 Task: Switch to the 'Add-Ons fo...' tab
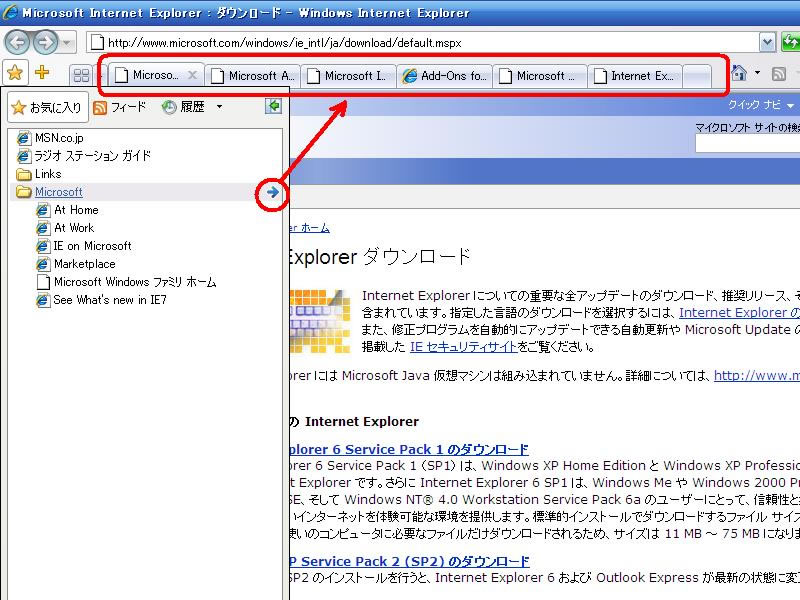[445, 76]
